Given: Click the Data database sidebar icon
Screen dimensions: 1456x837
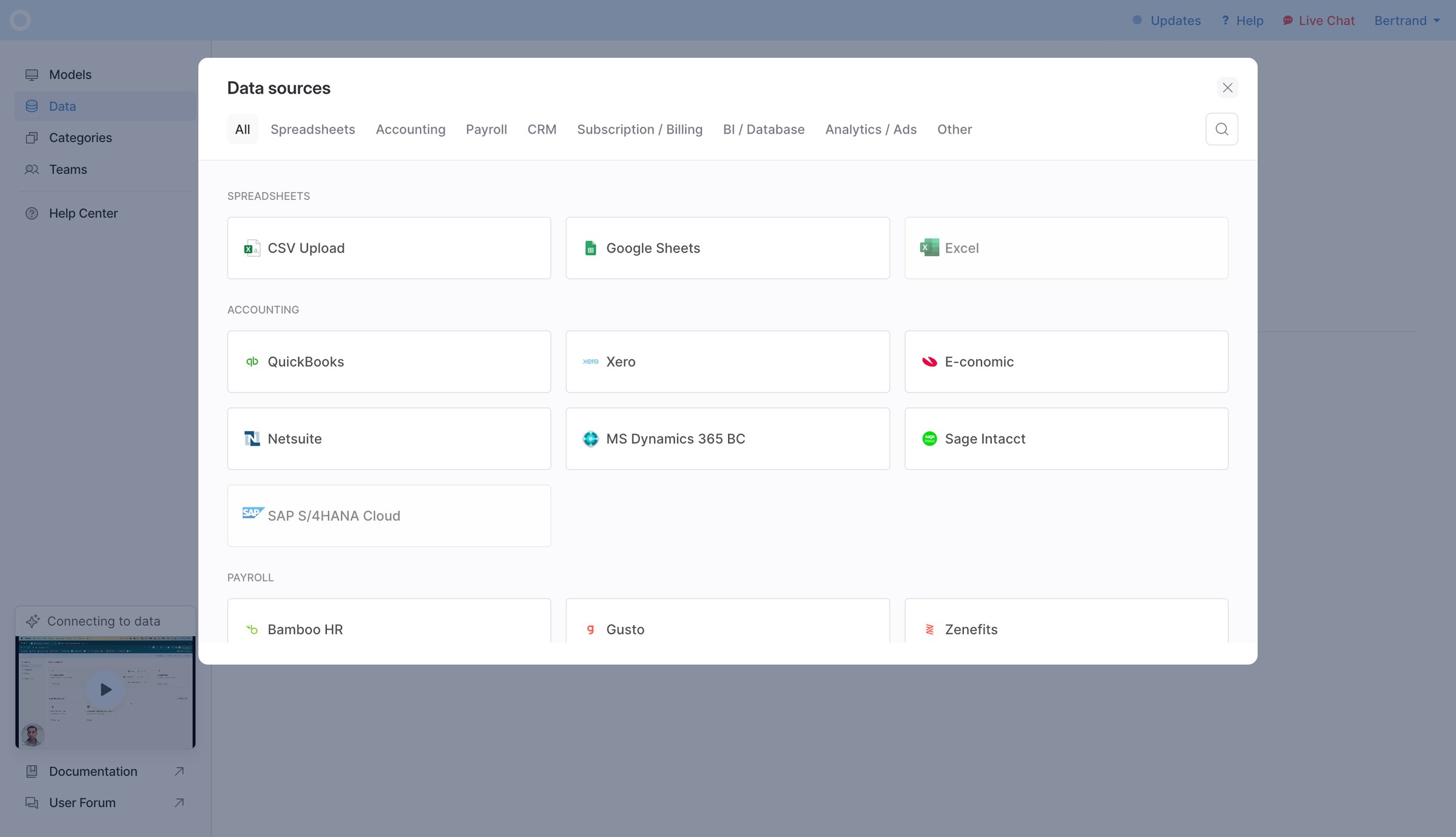Looking at the screenshot, I should pyautogui.click(x=32, y=106).
